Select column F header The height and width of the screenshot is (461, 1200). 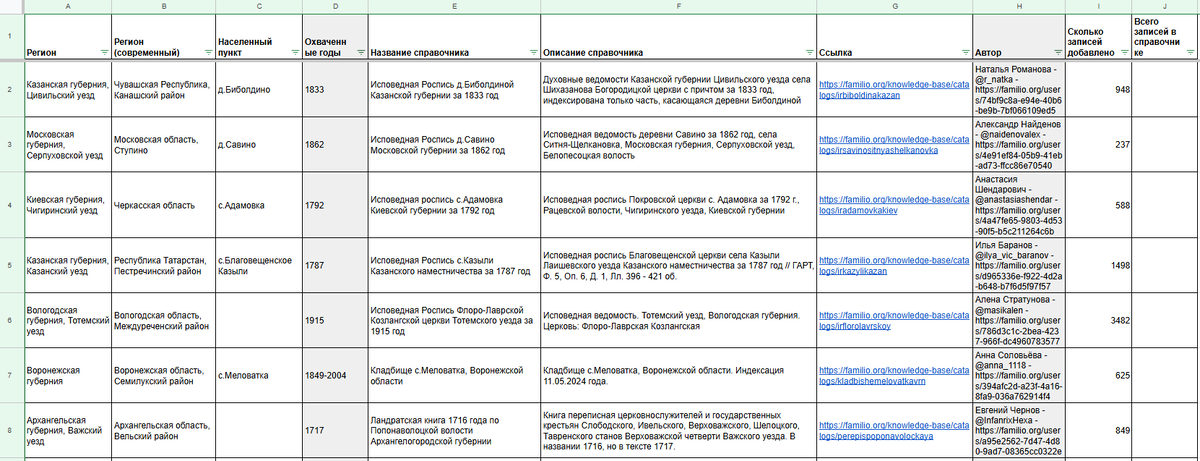(x=677, y=5)
